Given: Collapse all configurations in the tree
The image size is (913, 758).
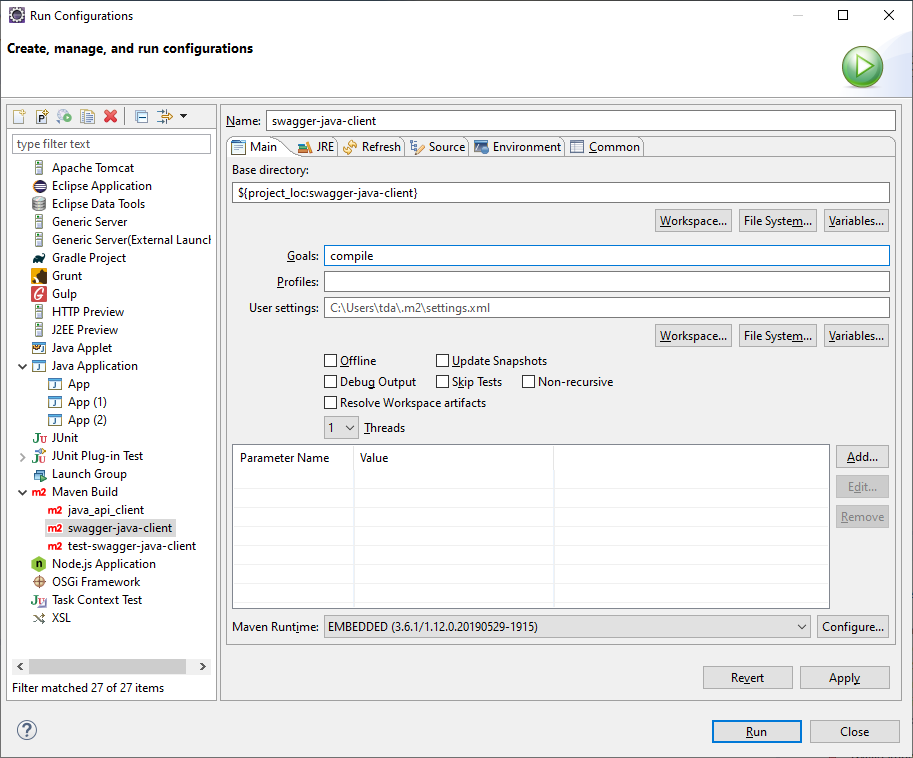Looking at the screenshot, I should coord(141,117).
